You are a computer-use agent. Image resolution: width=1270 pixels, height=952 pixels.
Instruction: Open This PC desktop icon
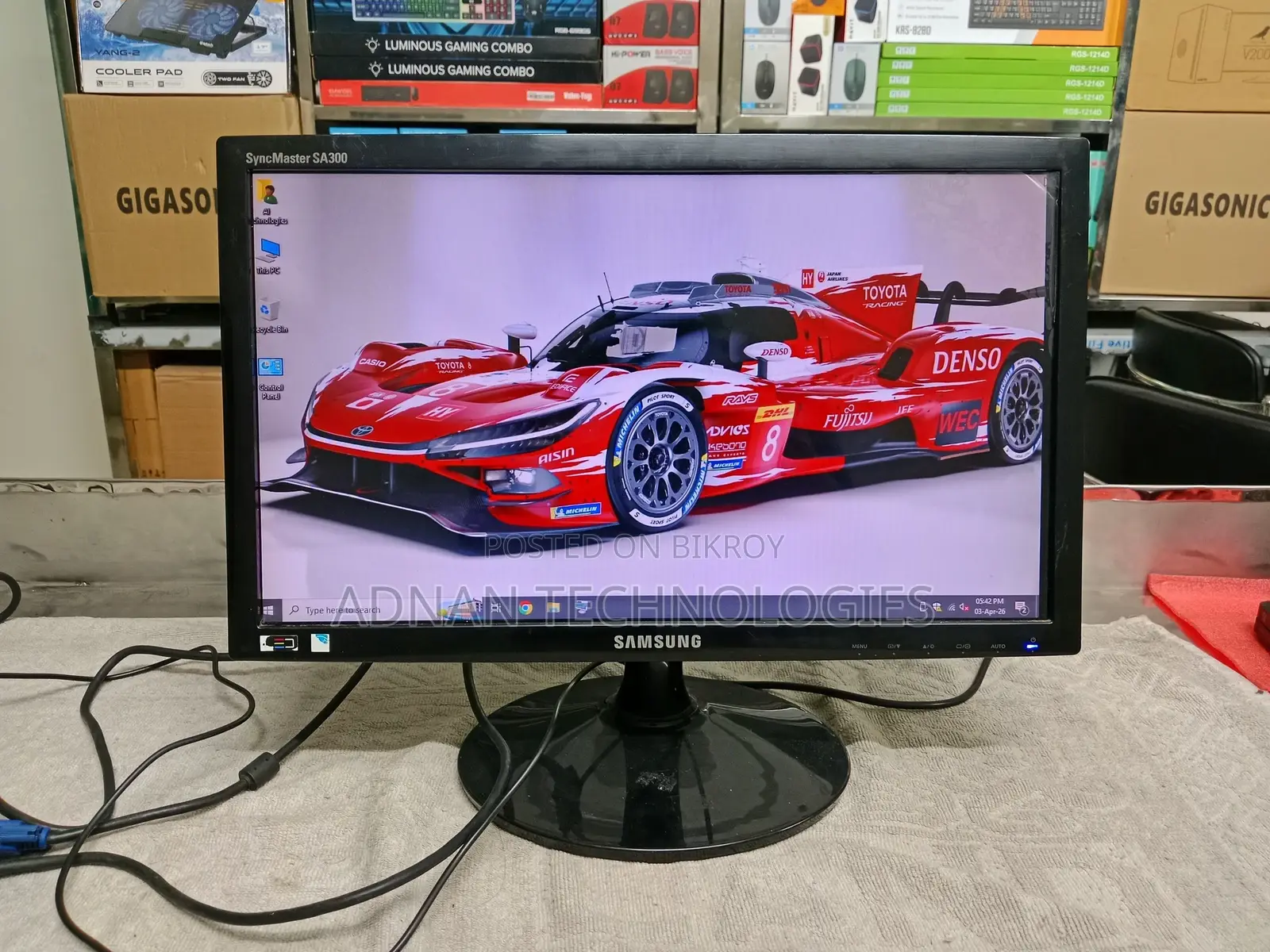click(x=268, y=256)
